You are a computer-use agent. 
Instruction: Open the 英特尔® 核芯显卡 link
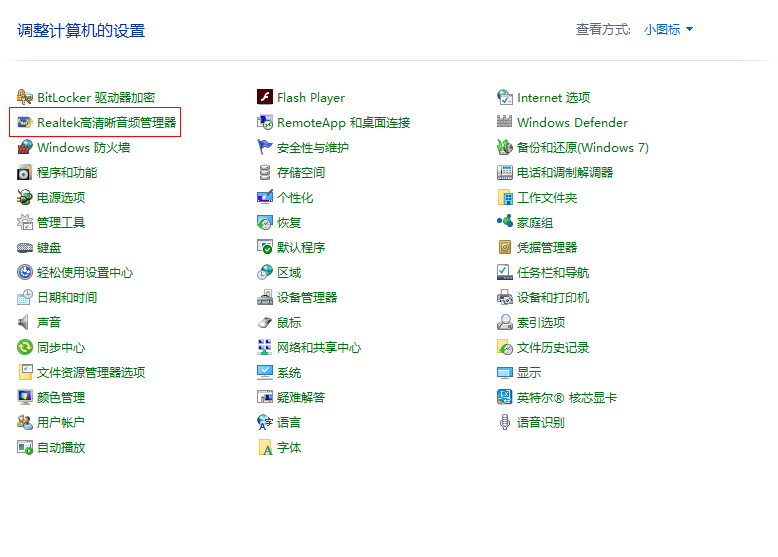pyautogui.click(x=567, y=397)
